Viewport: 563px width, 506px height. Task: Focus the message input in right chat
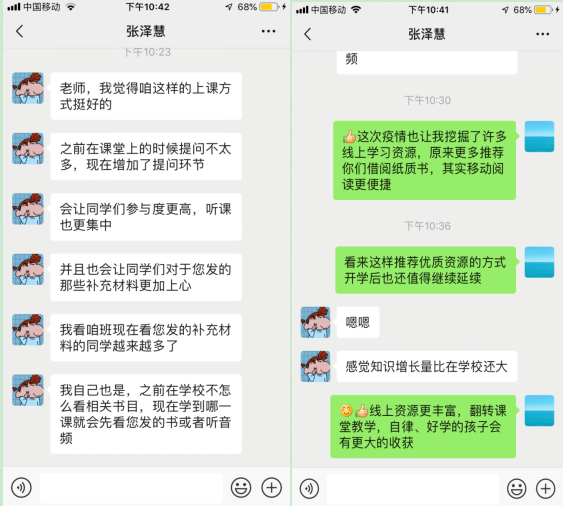pos(413,488)
